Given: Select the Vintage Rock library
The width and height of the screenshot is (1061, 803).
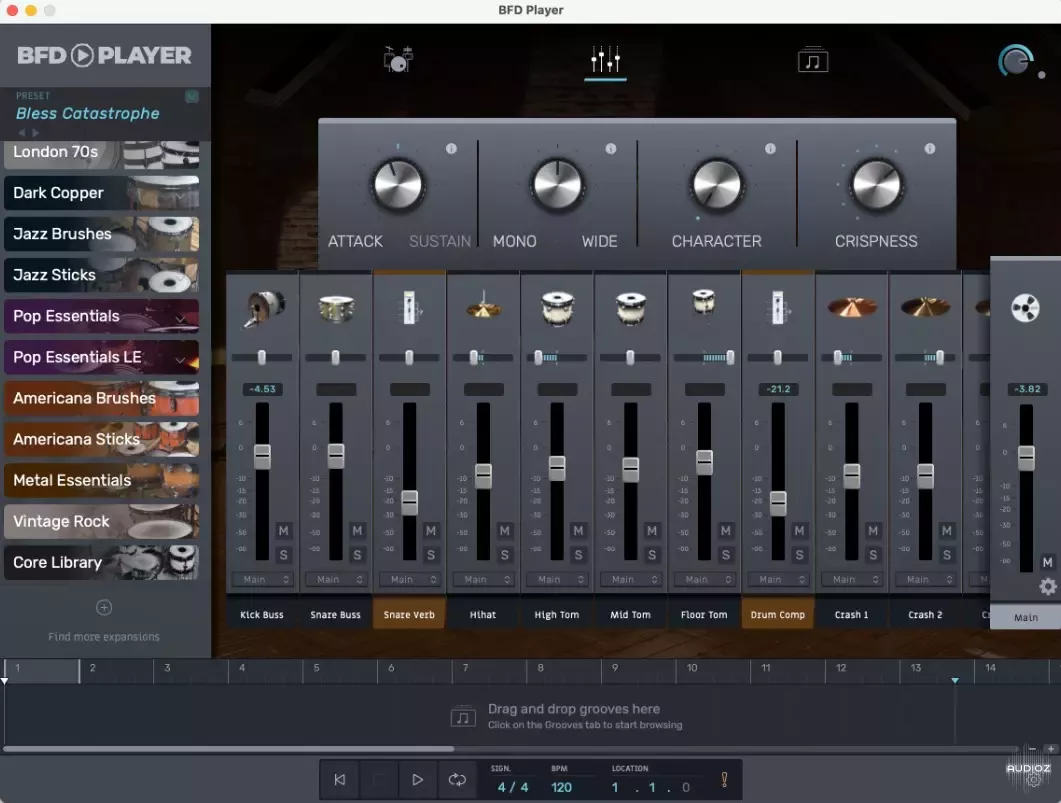Looking at the screenshot, I should click(60, 521).
